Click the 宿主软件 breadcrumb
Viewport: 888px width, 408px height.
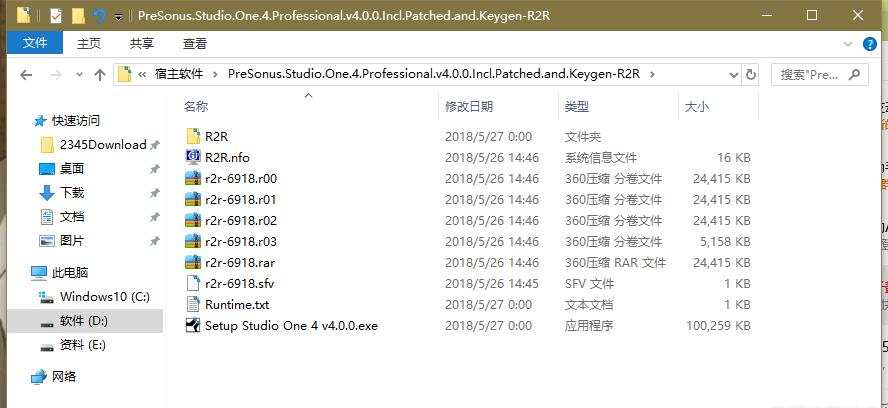179,74
